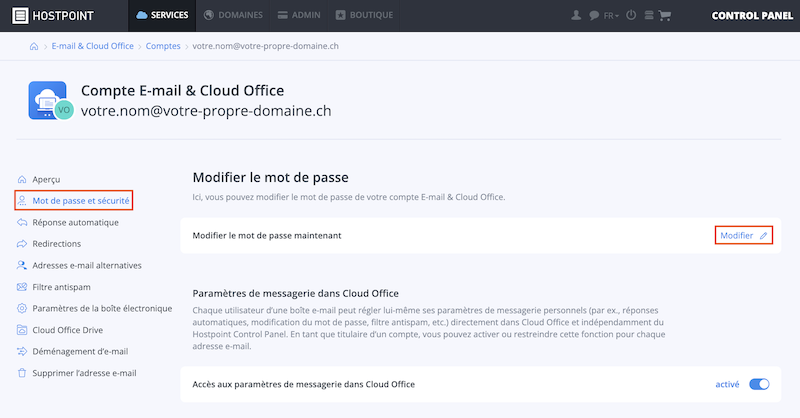Click the Control Panel label

[752, 16]
